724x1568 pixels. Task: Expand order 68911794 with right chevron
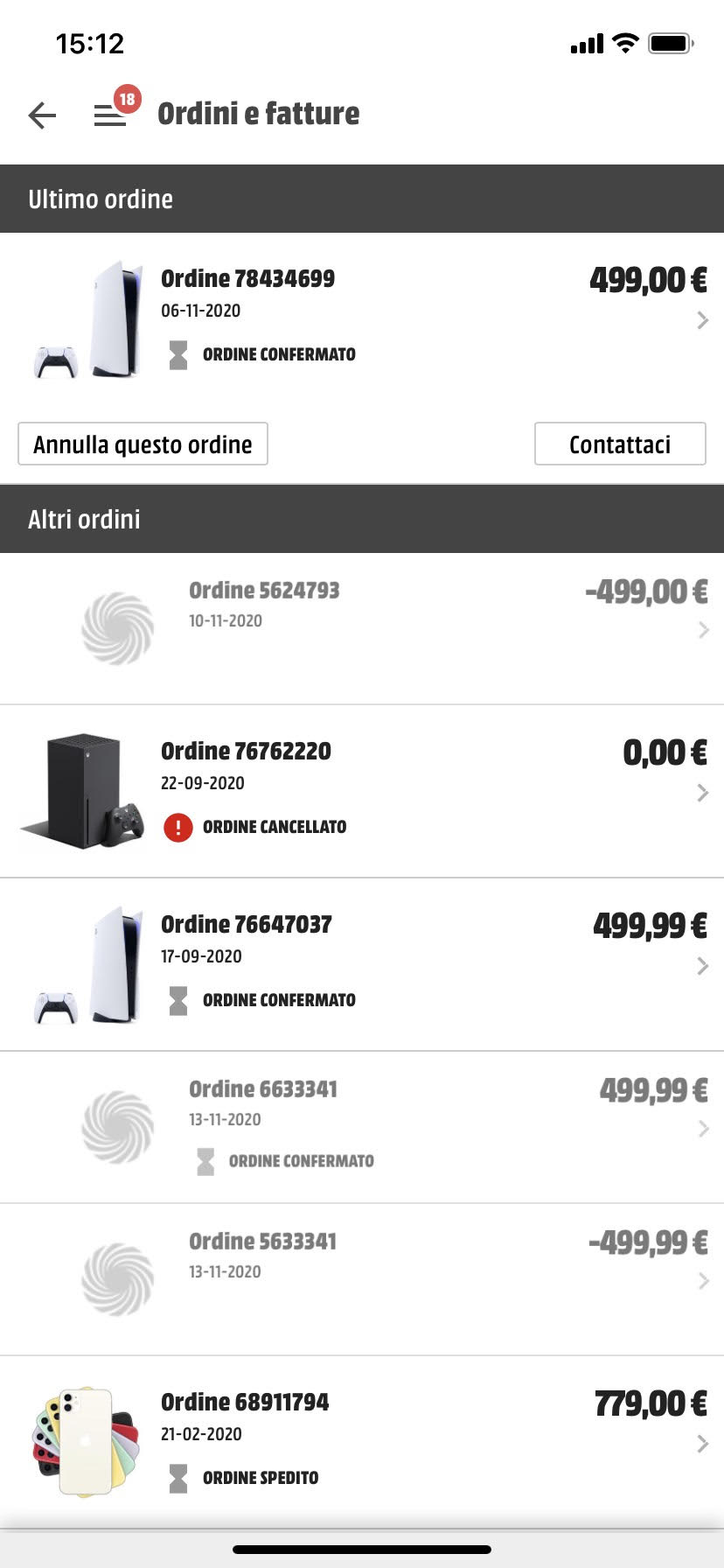(702, 1444)
